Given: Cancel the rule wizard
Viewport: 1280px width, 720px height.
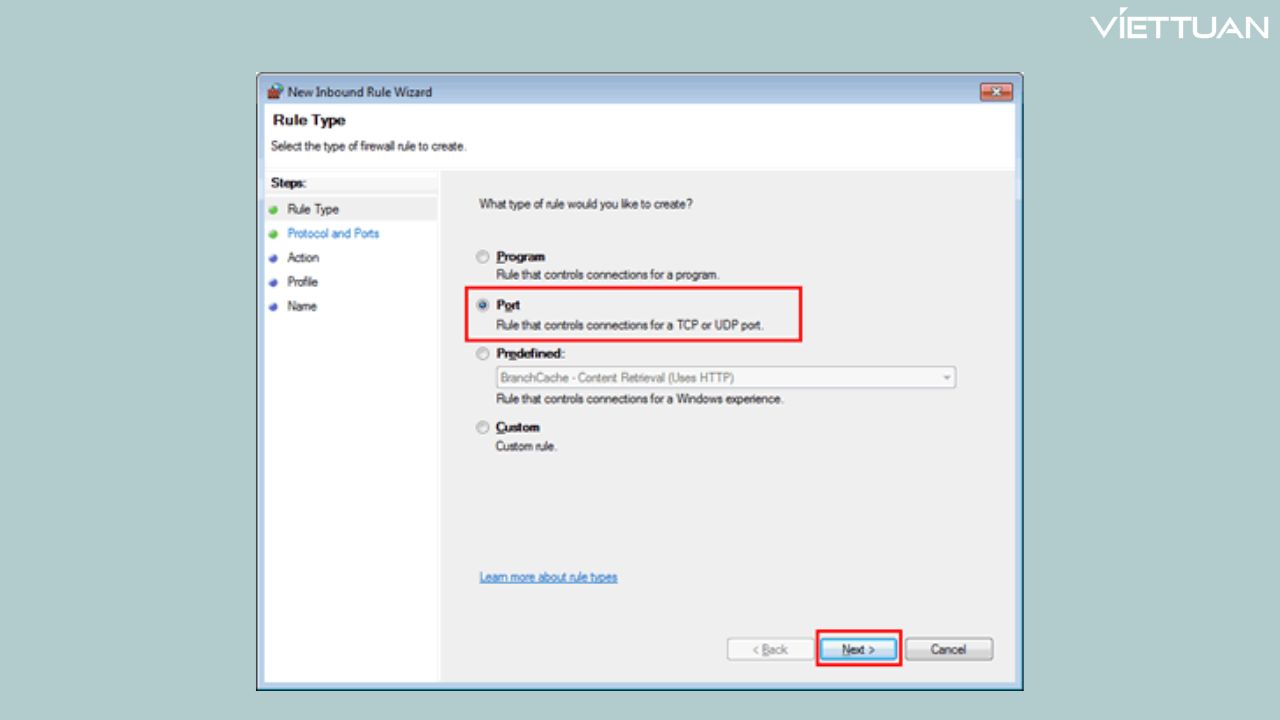Looking at the screenshot, I should pyautogui.click(x=948, y=649).
